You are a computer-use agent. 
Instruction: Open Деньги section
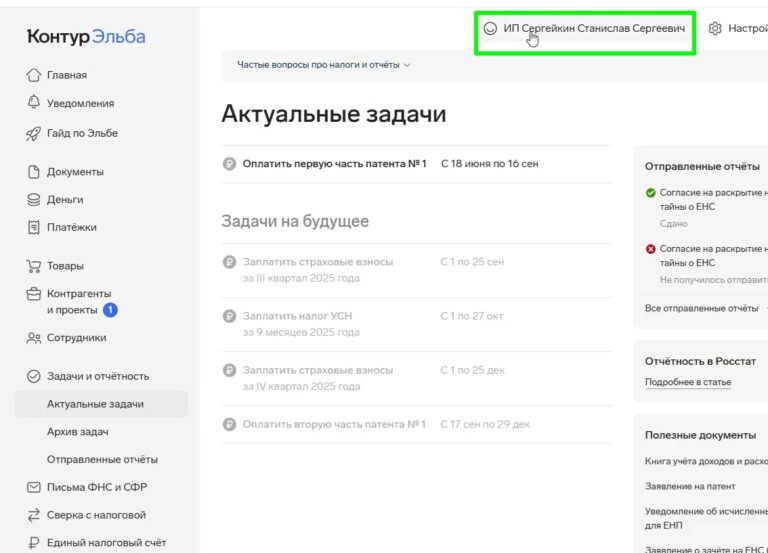pos(65,199)
